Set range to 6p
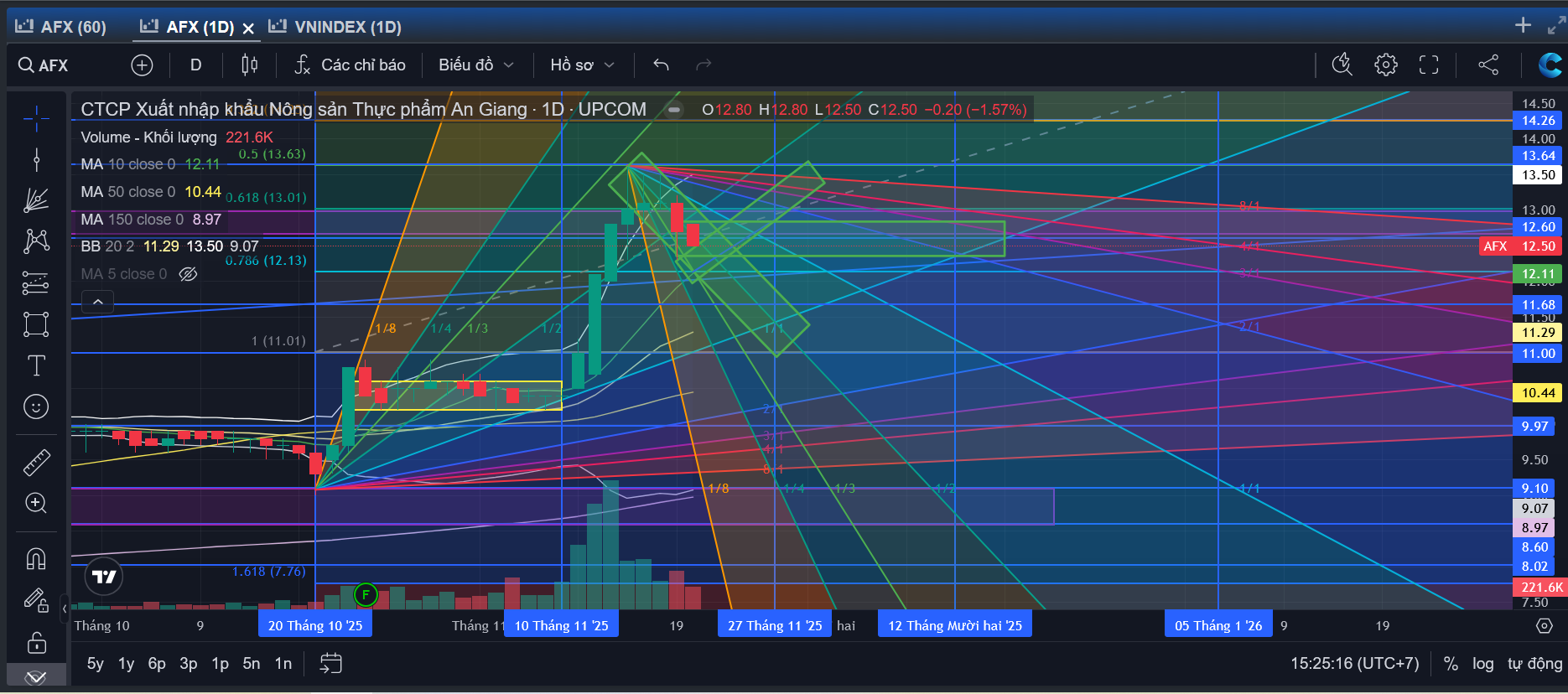Image resolution: width=1568 pixels, height=694 pixels. (x=157, y=664)
